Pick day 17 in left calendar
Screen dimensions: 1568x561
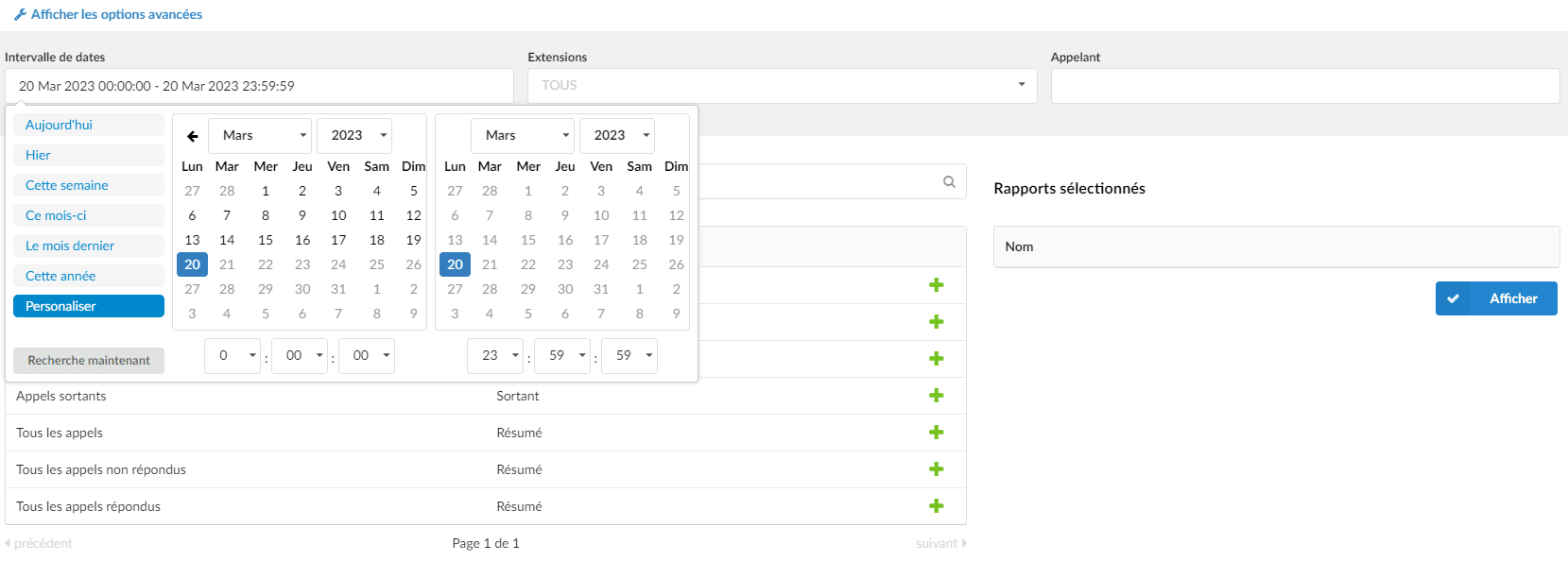tap(338, 240)
